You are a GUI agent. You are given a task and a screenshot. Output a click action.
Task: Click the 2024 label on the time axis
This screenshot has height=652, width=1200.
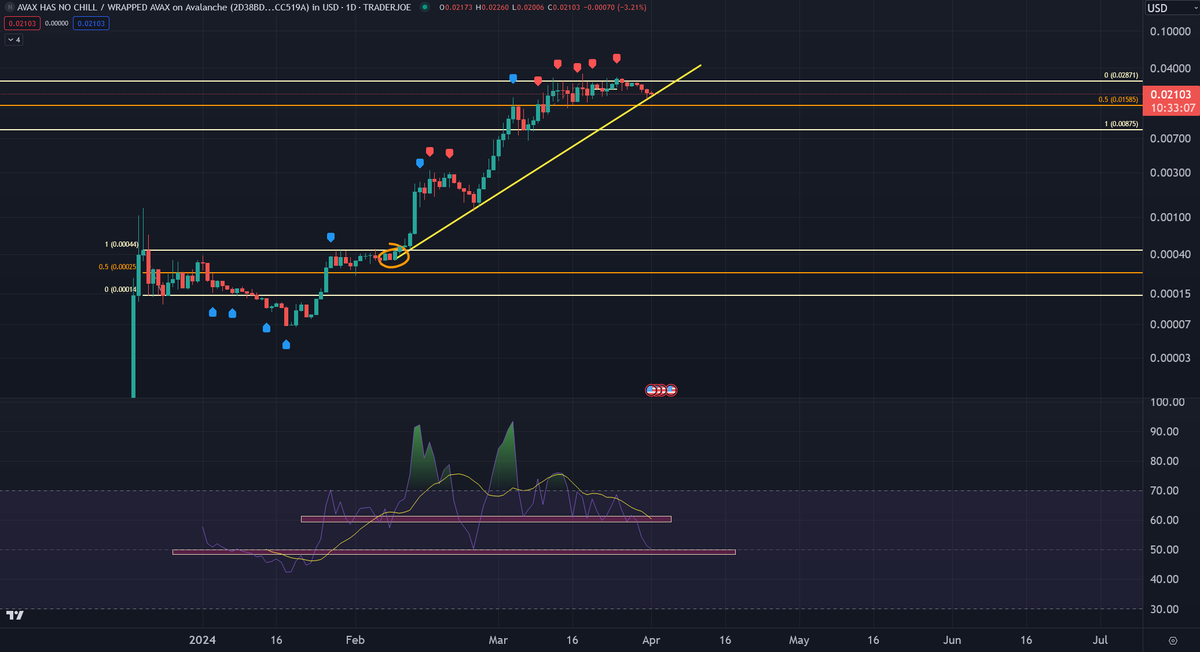click(203, 638)
